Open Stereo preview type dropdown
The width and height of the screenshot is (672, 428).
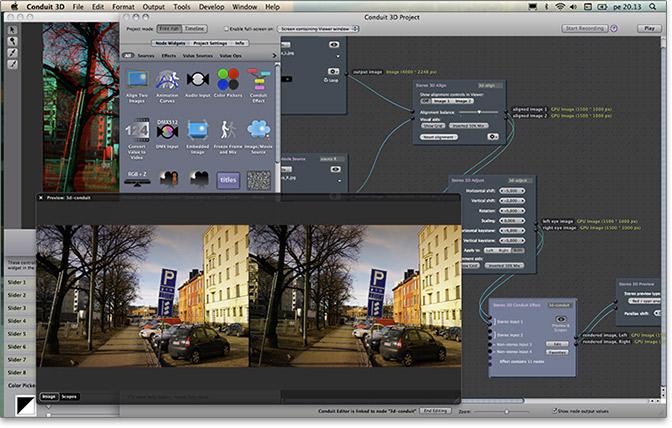(x=646, y=301)
